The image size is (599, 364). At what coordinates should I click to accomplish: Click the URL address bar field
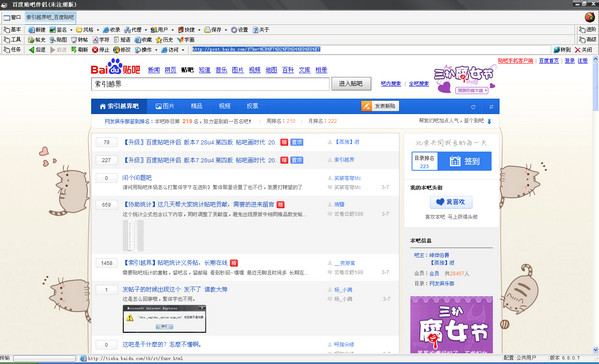[371, 49]
